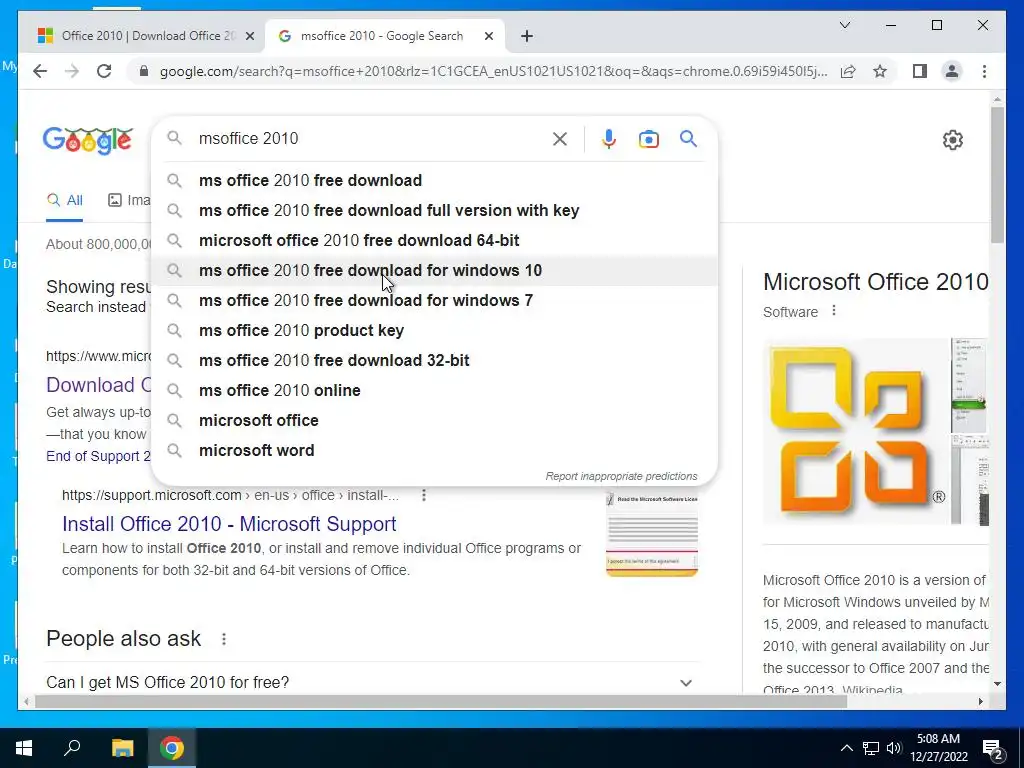
Task: Open People also ask options menu
Action: [223, 639]
